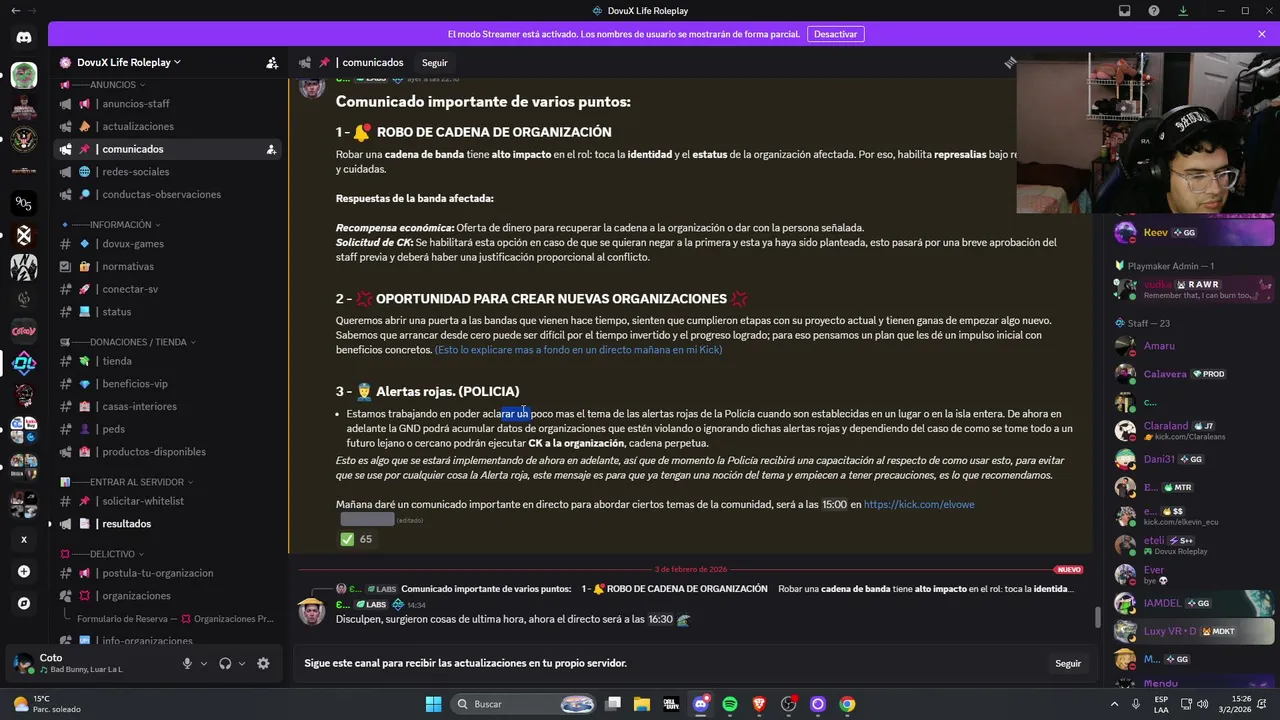This screenshot has width=1280, height=720.
Task: Open the actualizaciones channel
Action: pyautogui.click(x=167, y=126)
